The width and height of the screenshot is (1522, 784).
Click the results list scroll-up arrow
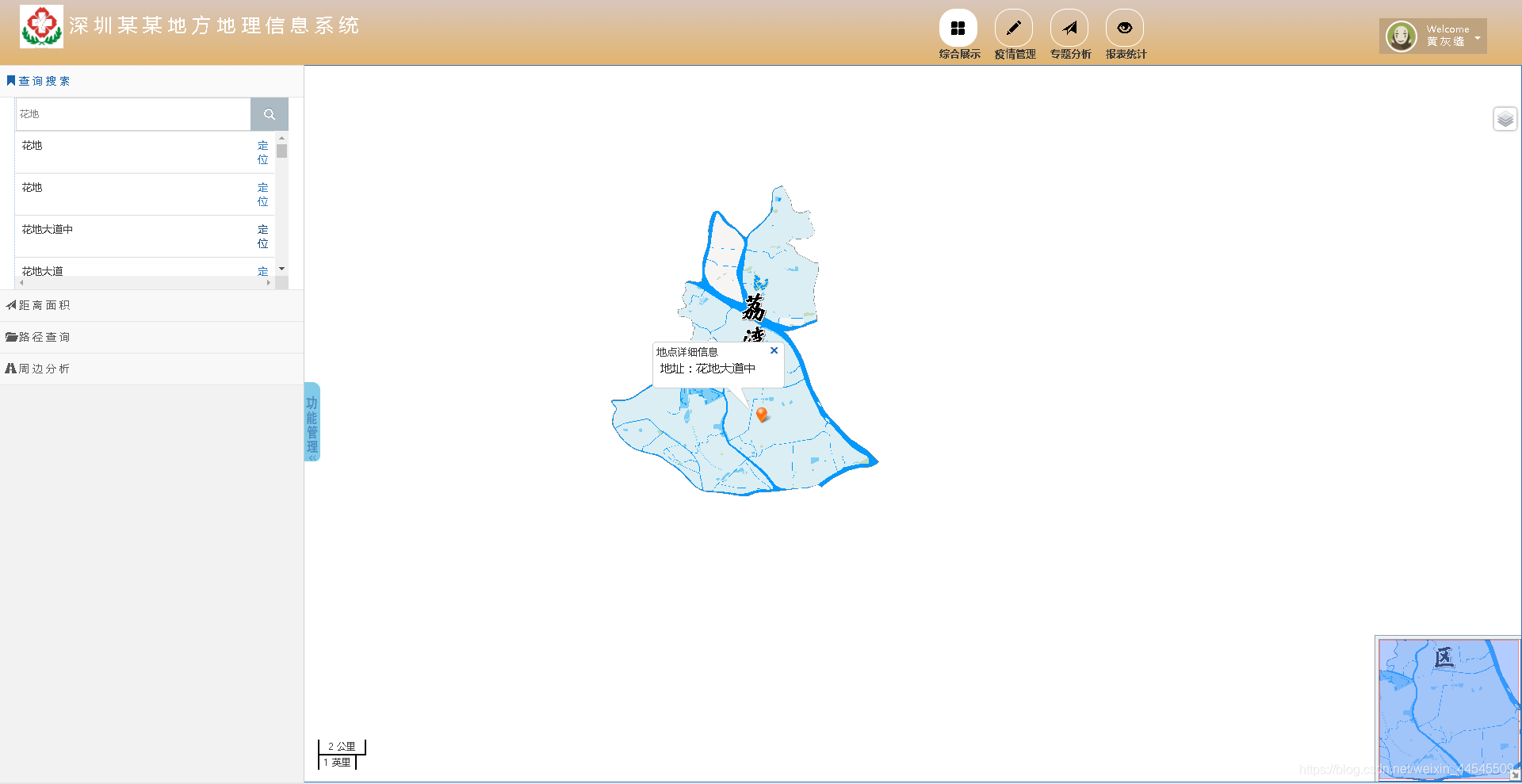[x=281, y=138]
